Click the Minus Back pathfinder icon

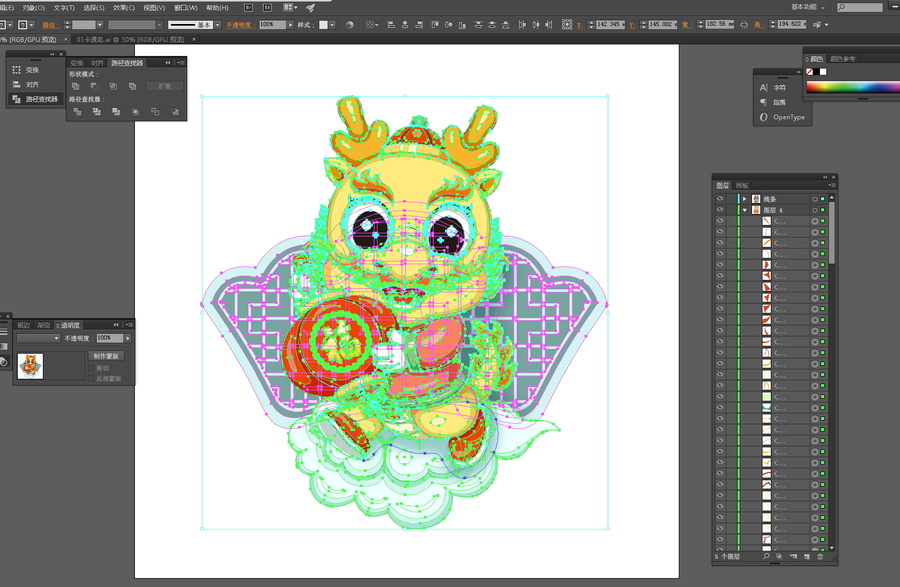coord(175,111)
